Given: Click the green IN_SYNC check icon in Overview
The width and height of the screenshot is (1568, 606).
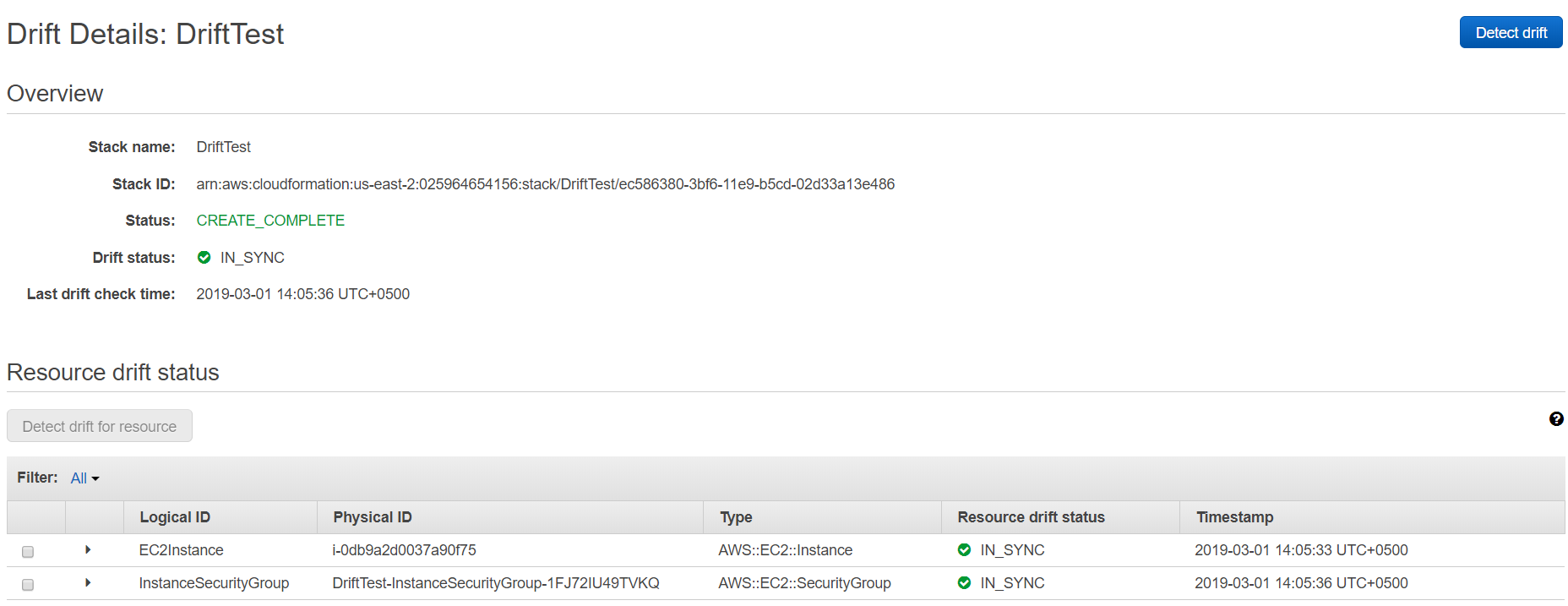Looking at the screenshot, I should click(204, 258).
